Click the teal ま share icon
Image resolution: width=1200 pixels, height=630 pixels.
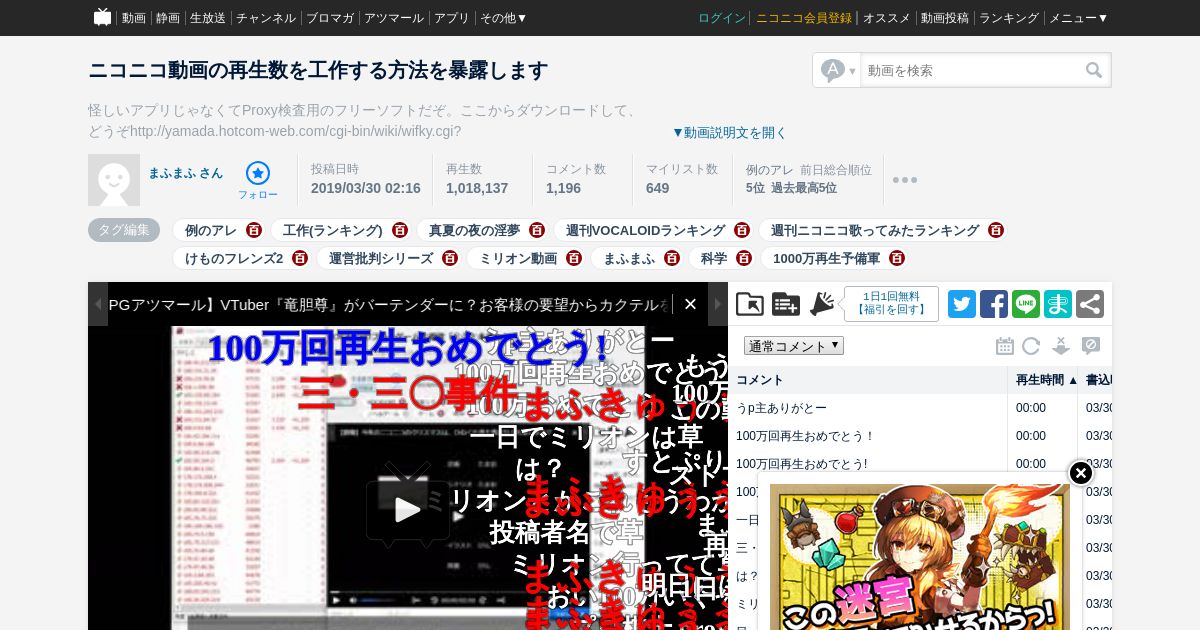(1058, 304)
